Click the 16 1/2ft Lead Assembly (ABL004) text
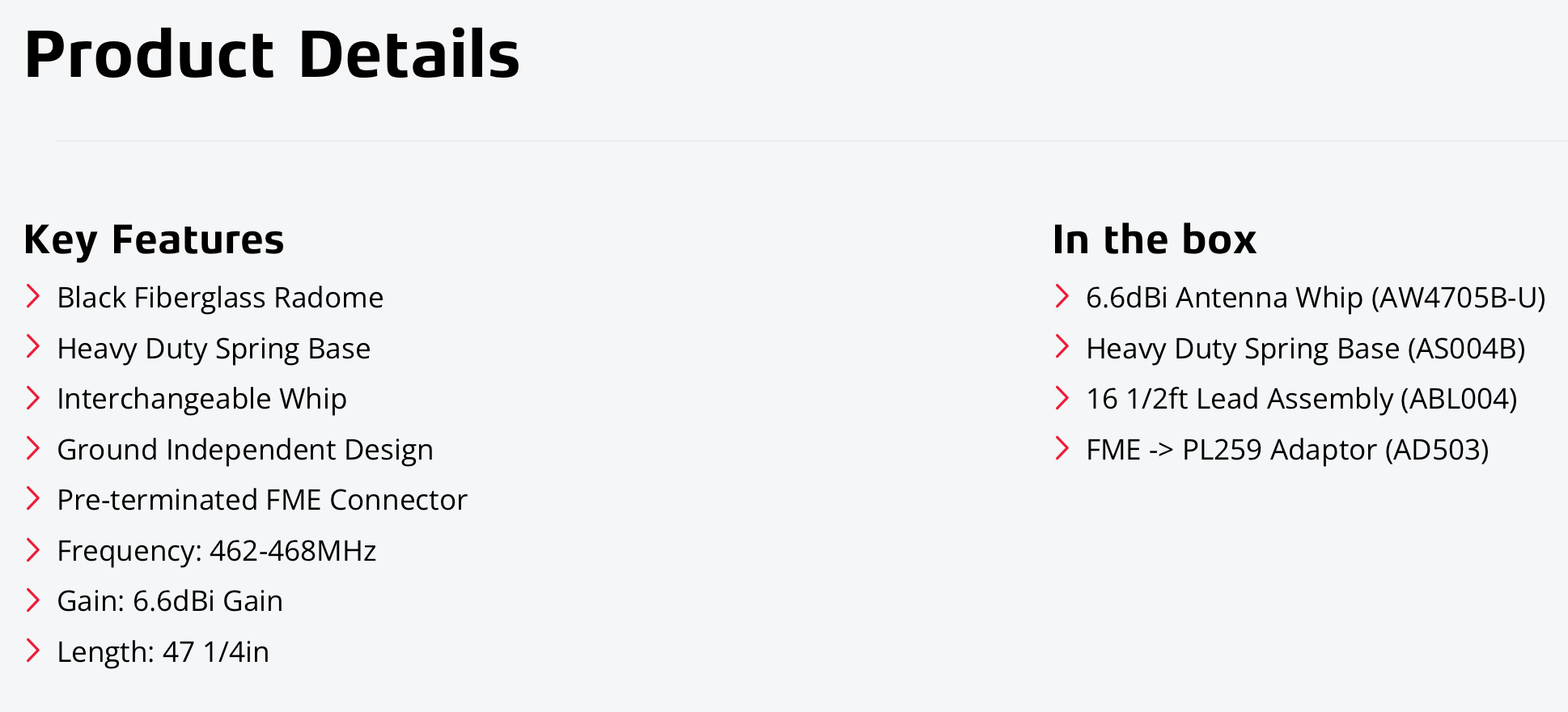Image resolution: width=1568 pixels, height=712 pixels. click(1302, 399)
